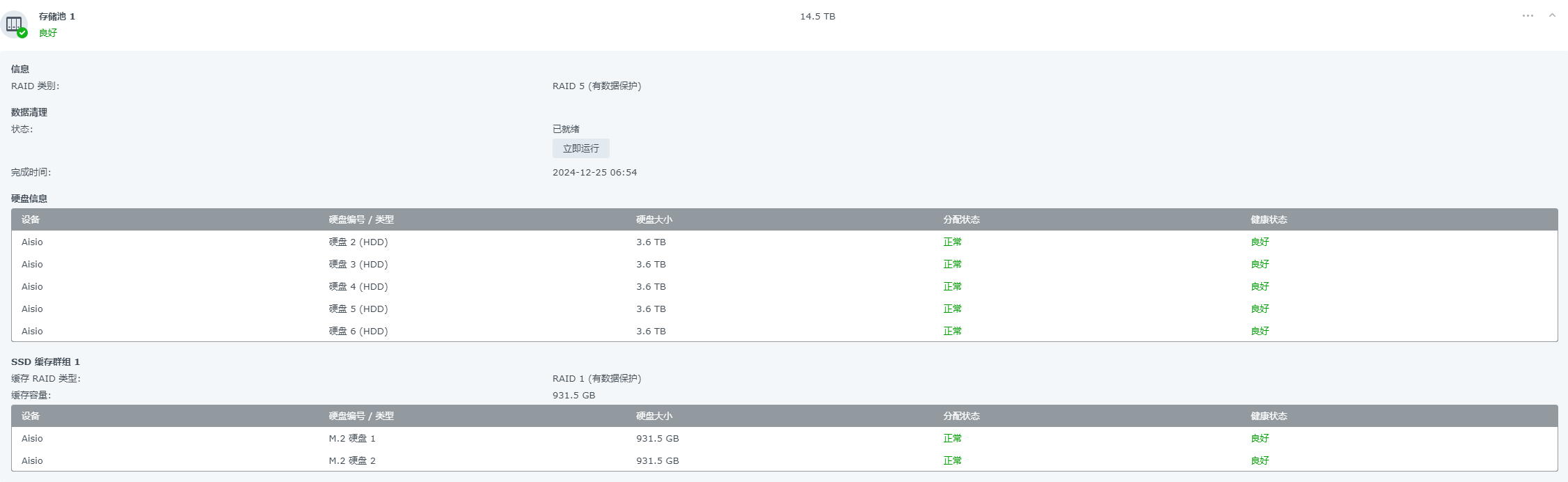
Task: Click 14.5 TB pool capacity label
Action: click(818, 16)
